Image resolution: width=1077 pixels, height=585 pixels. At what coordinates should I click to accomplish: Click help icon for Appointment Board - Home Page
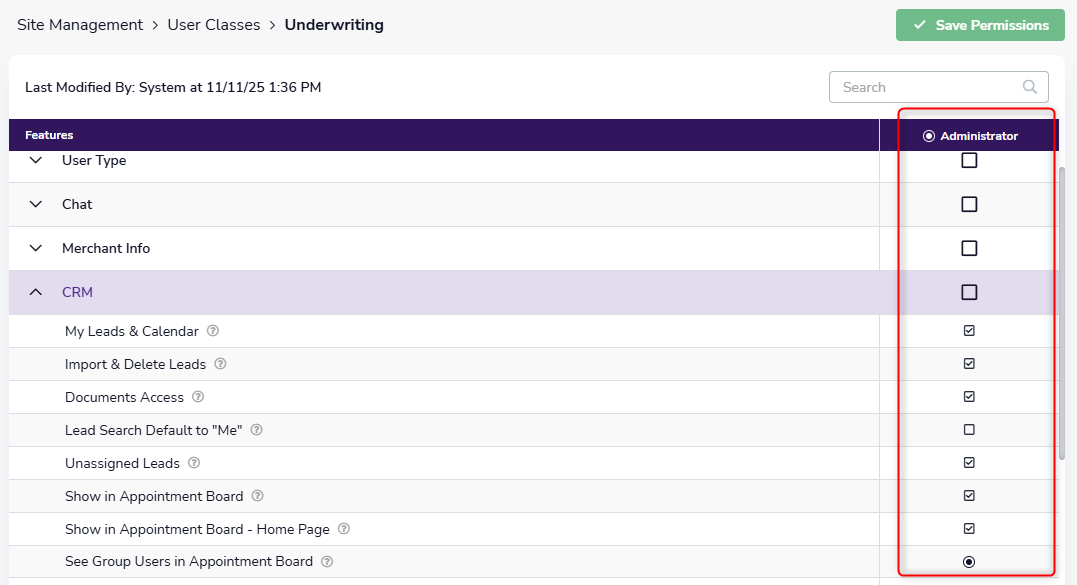(x=343, y=529)
